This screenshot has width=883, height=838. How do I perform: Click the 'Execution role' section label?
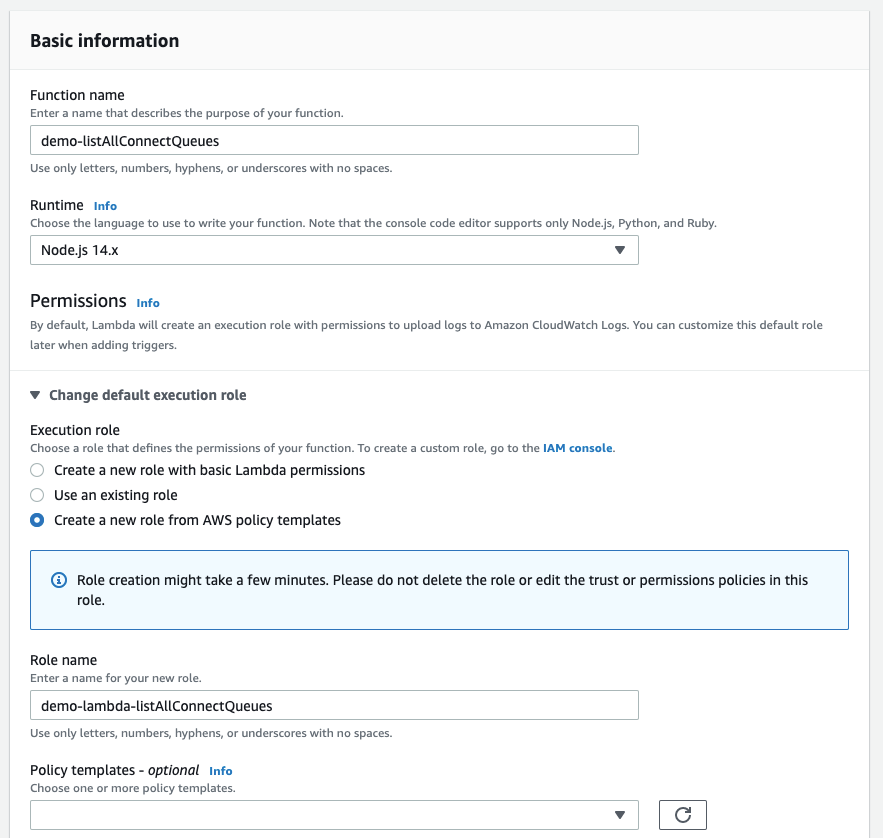75,430
